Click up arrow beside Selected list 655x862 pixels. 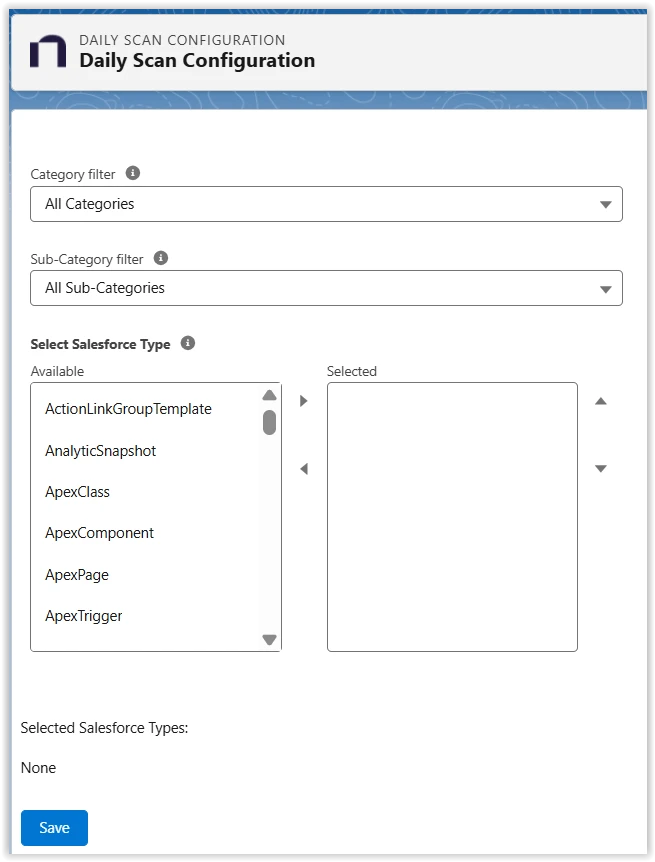pyautogui.click(x=601, y=400)
